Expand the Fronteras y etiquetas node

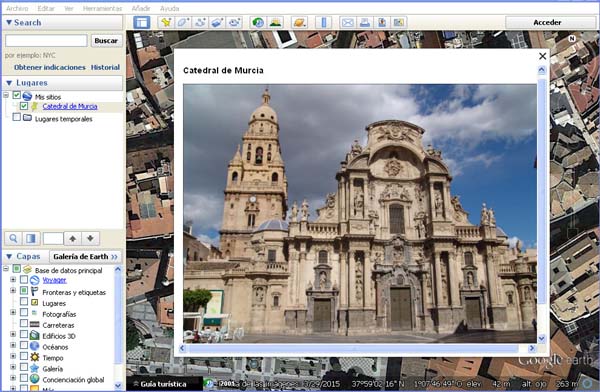(x=13, y=291)
